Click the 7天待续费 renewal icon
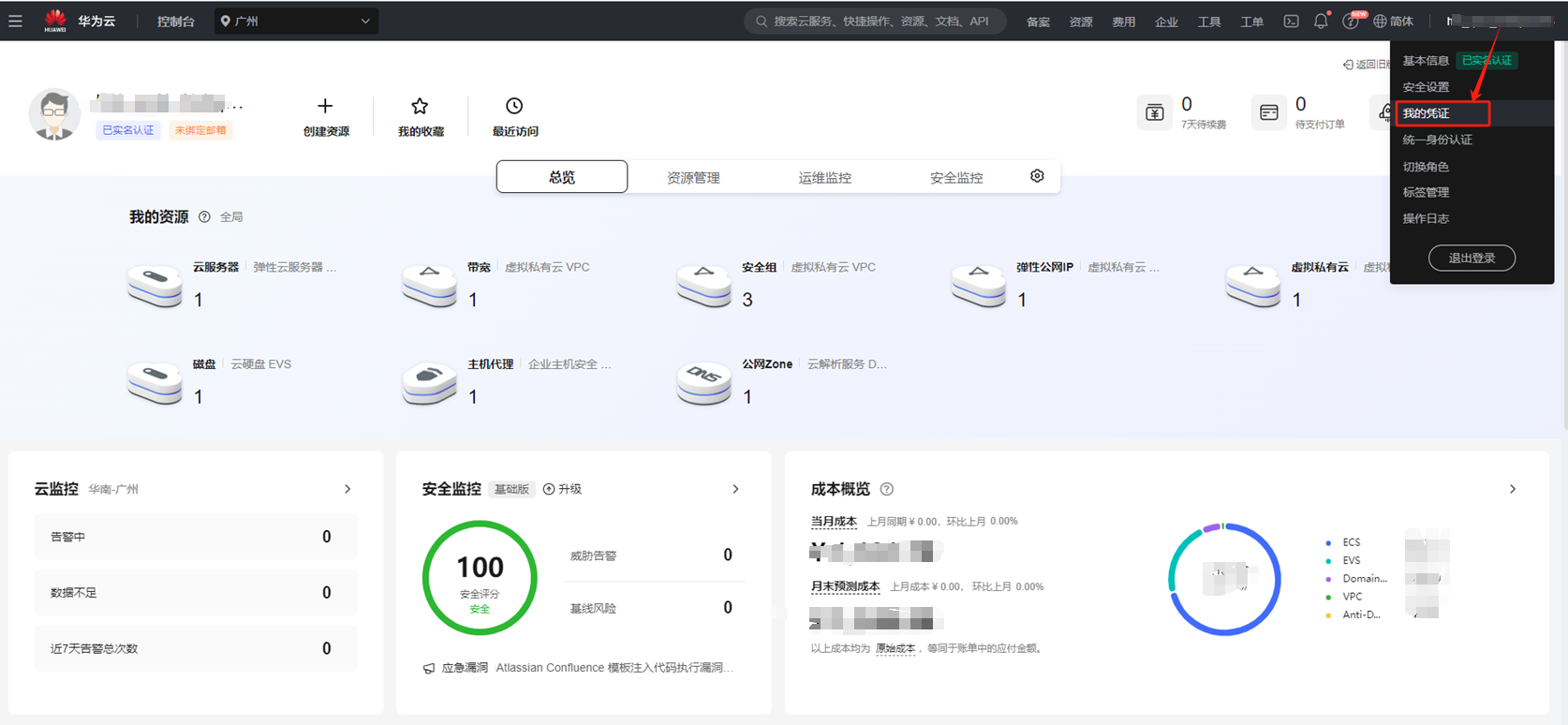 (x=1155, y=112)
